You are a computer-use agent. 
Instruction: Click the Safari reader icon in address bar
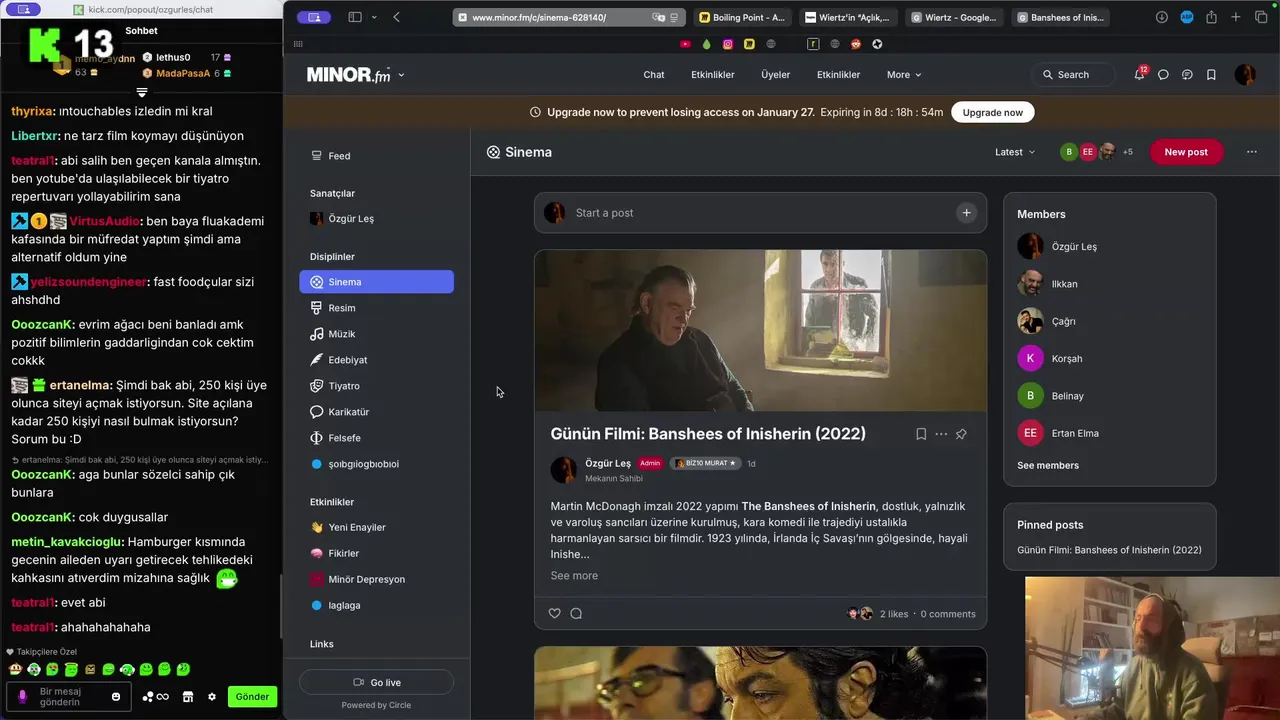pyautogui.click(x=674, y=17)
